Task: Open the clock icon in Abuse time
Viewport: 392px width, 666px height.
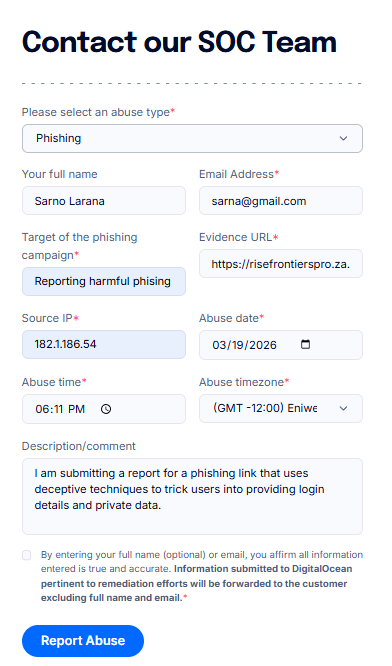Action: [106, 409]
